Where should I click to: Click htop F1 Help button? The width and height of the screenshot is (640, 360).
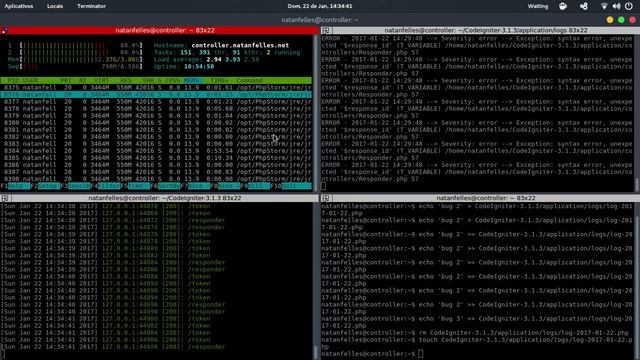pyautogui.click(x=16, y=186)
